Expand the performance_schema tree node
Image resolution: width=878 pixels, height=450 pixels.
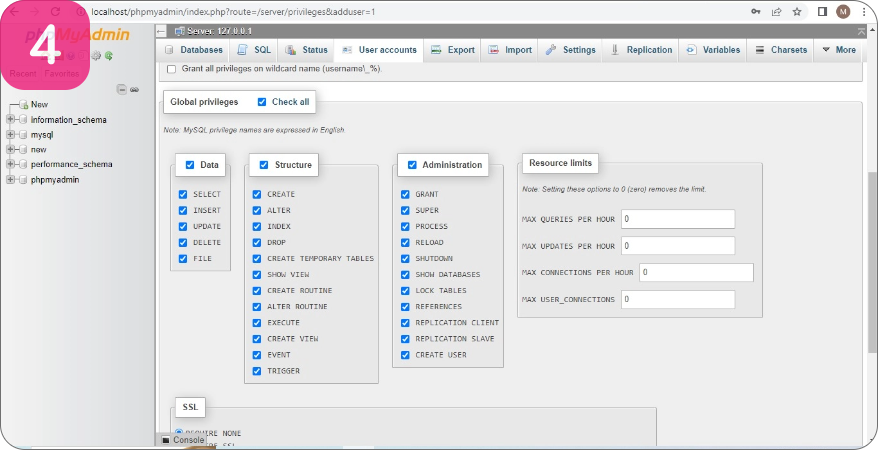point(10,165)
